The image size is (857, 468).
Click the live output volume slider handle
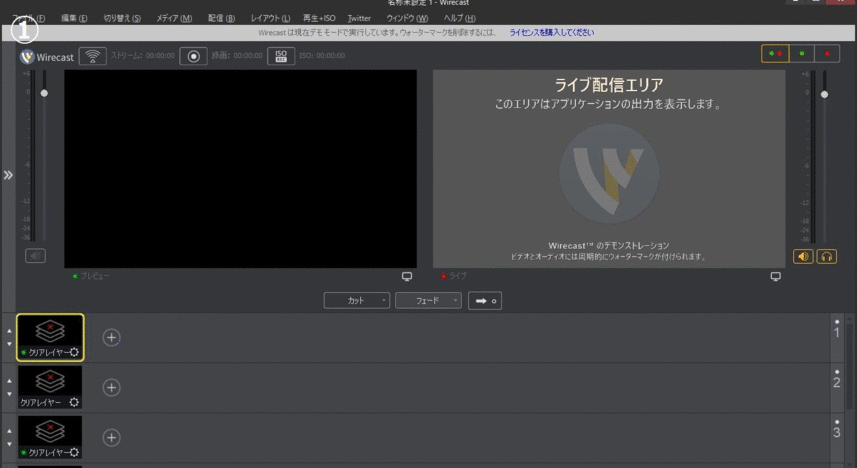(x=824, y=95)
